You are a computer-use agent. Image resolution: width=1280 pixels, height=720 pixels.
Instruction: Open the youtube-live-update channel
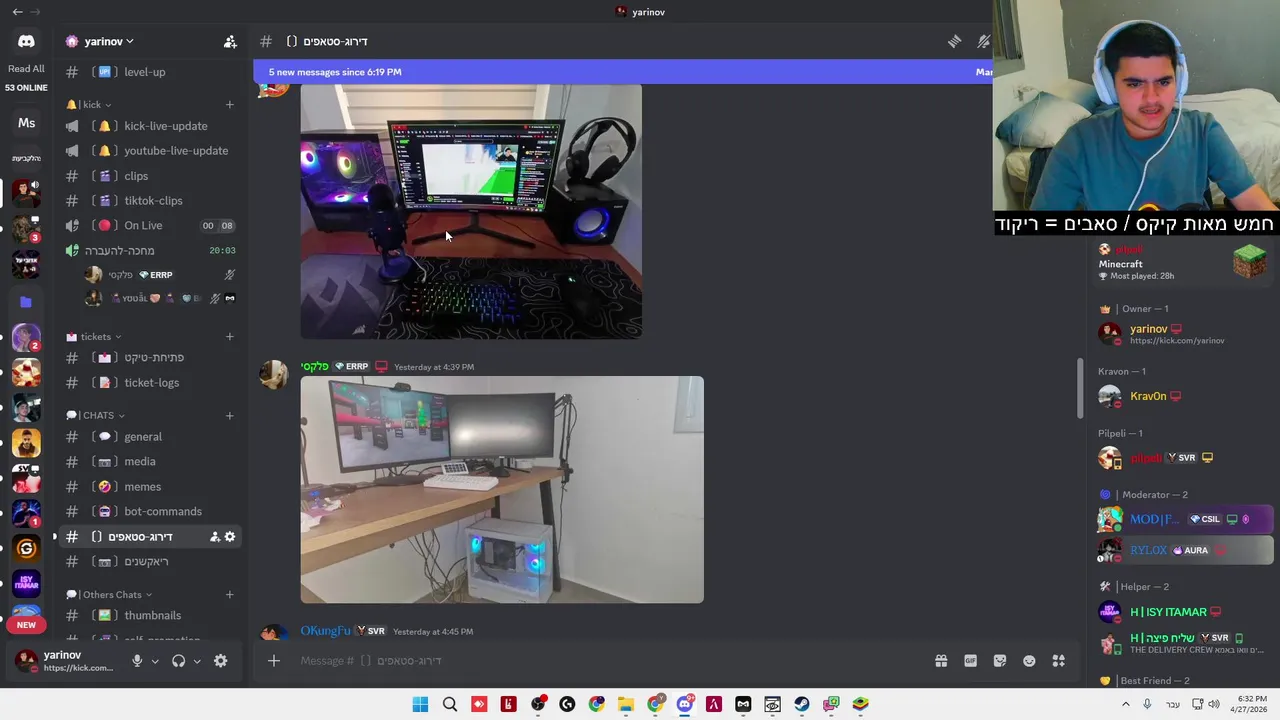click(x=150, y=151)
